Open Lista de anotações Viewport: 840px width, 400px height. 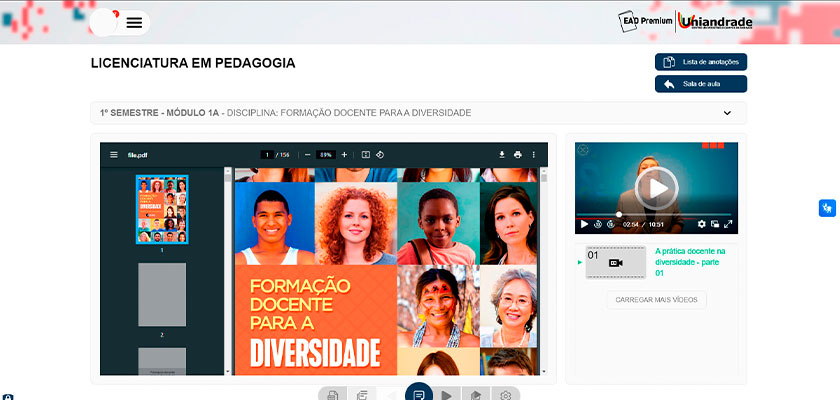tap(701, 62)
